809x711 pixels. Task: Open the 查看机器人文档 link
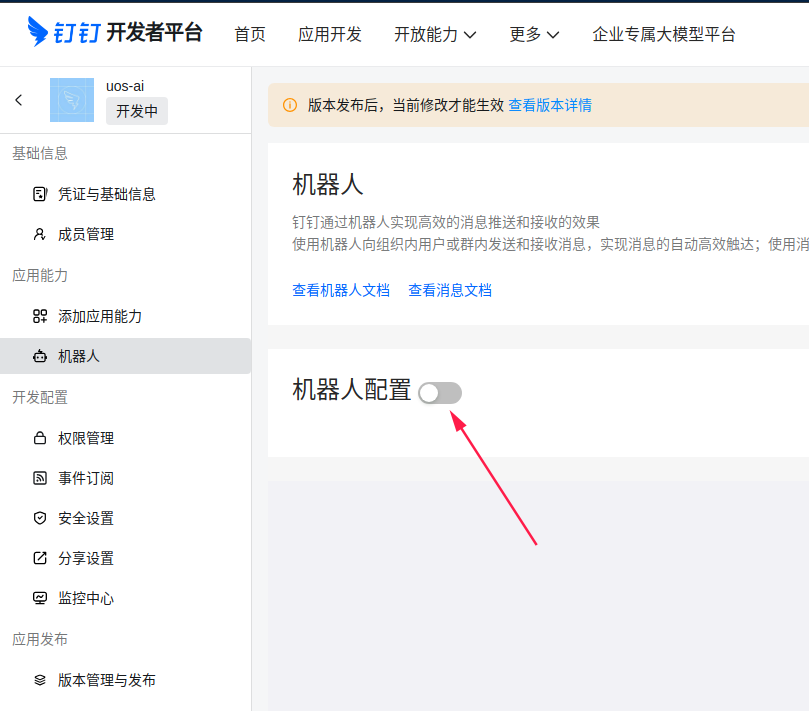click(x=341, y=290)
